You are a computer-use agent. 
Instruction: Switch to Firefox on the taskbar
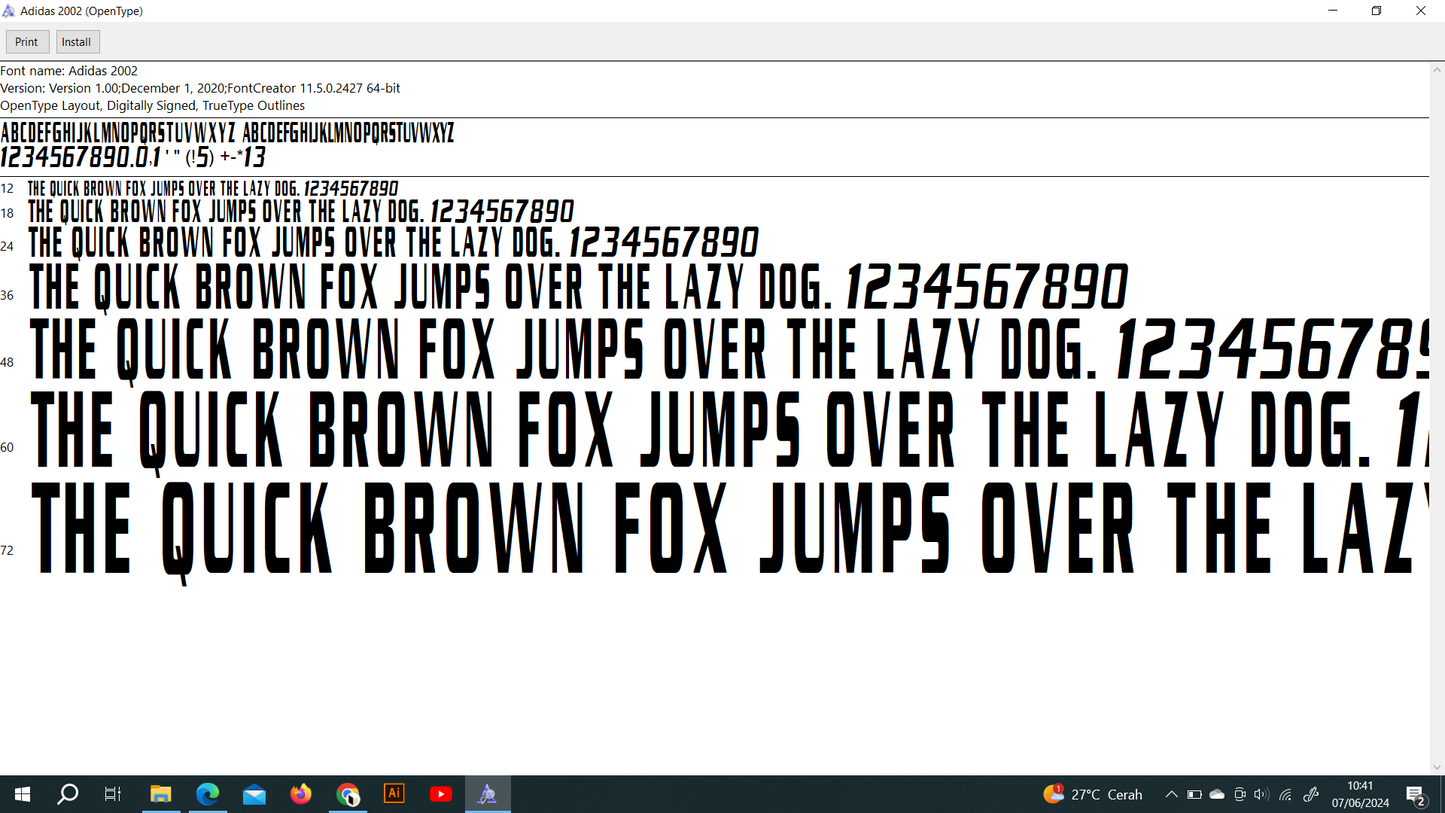(301, 794)
